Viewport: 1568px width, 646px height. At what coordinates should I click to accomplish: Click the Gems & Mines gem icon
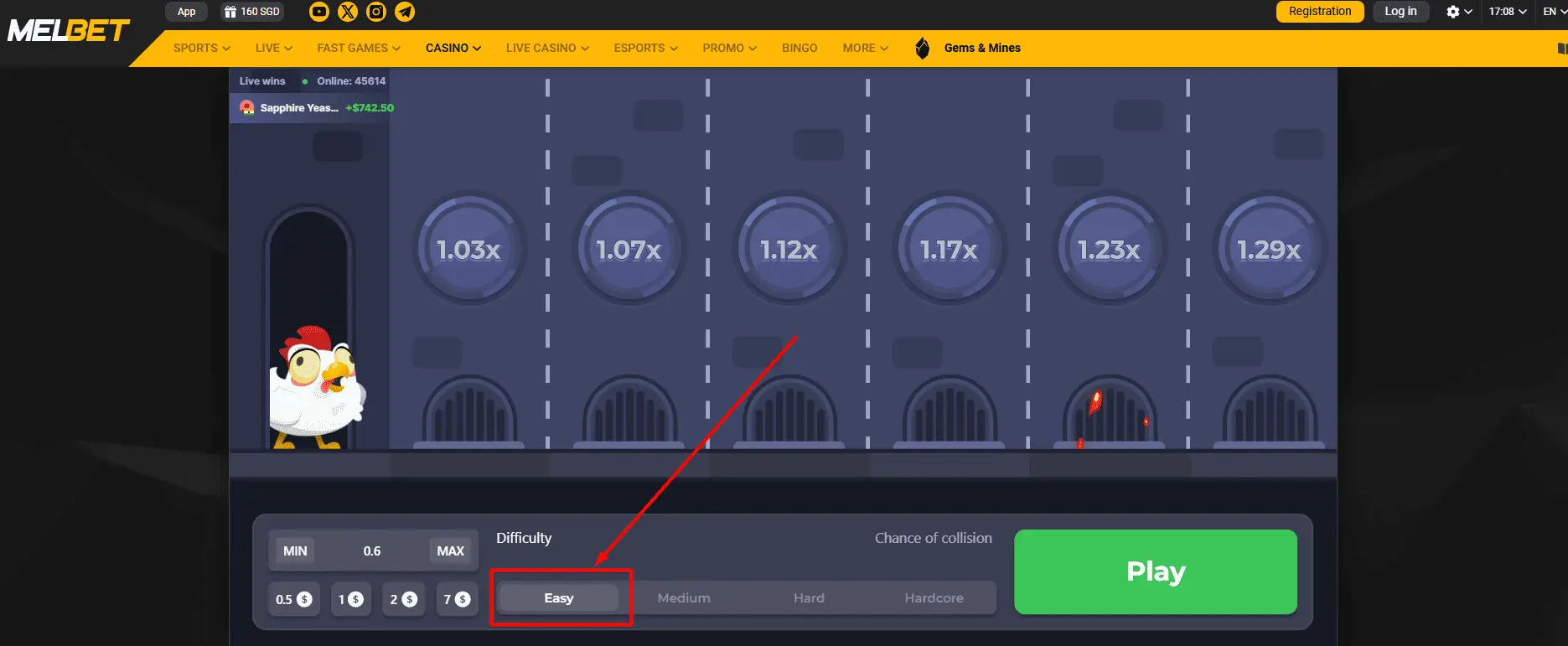[923, 49]
